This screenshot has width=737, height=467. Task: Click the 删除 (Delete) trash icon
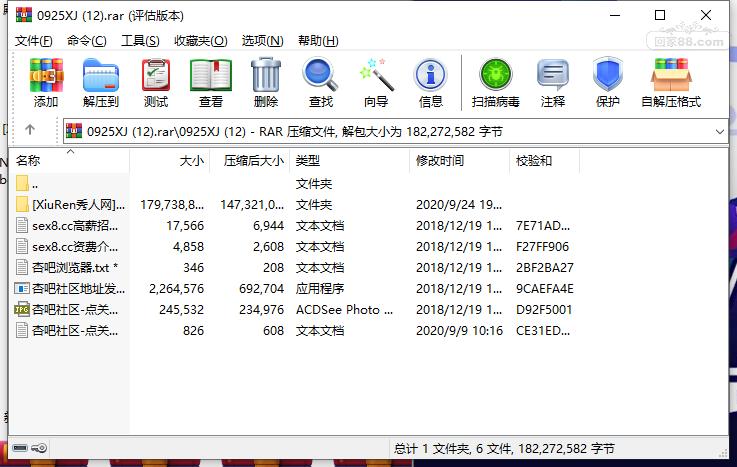coord(266,75)
